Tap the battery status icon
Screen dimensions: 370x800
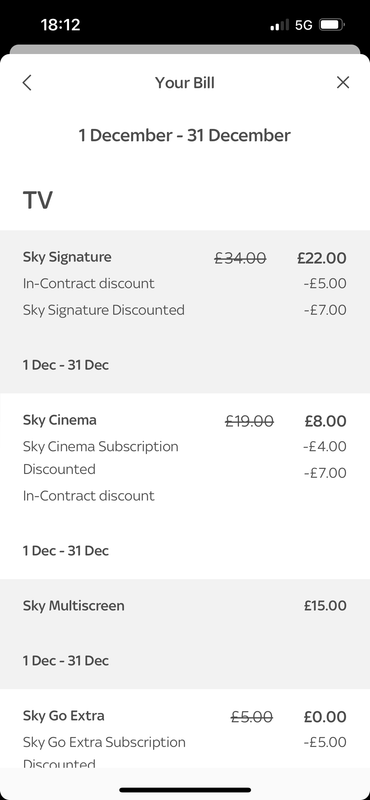coord(332,25)
